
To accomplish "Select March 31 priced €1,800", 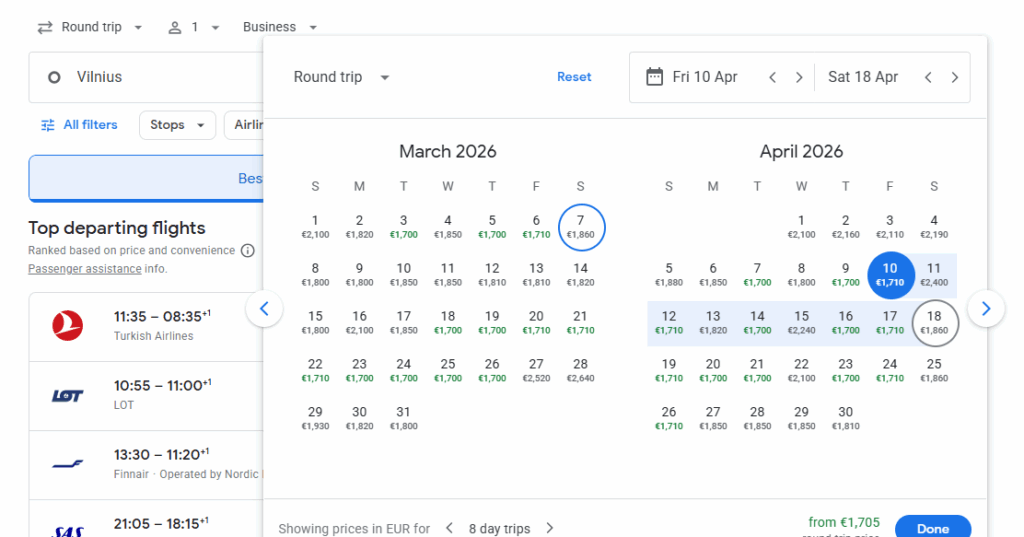I will coord(404,418).
